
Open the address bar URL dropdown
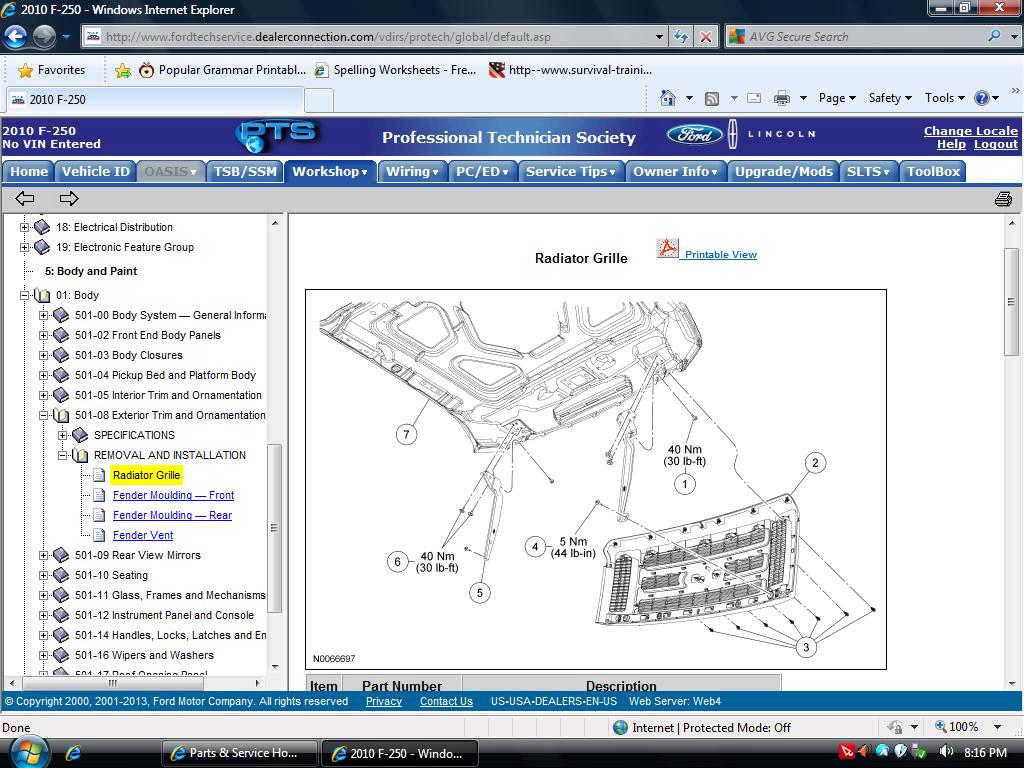(x=659, y=37)
